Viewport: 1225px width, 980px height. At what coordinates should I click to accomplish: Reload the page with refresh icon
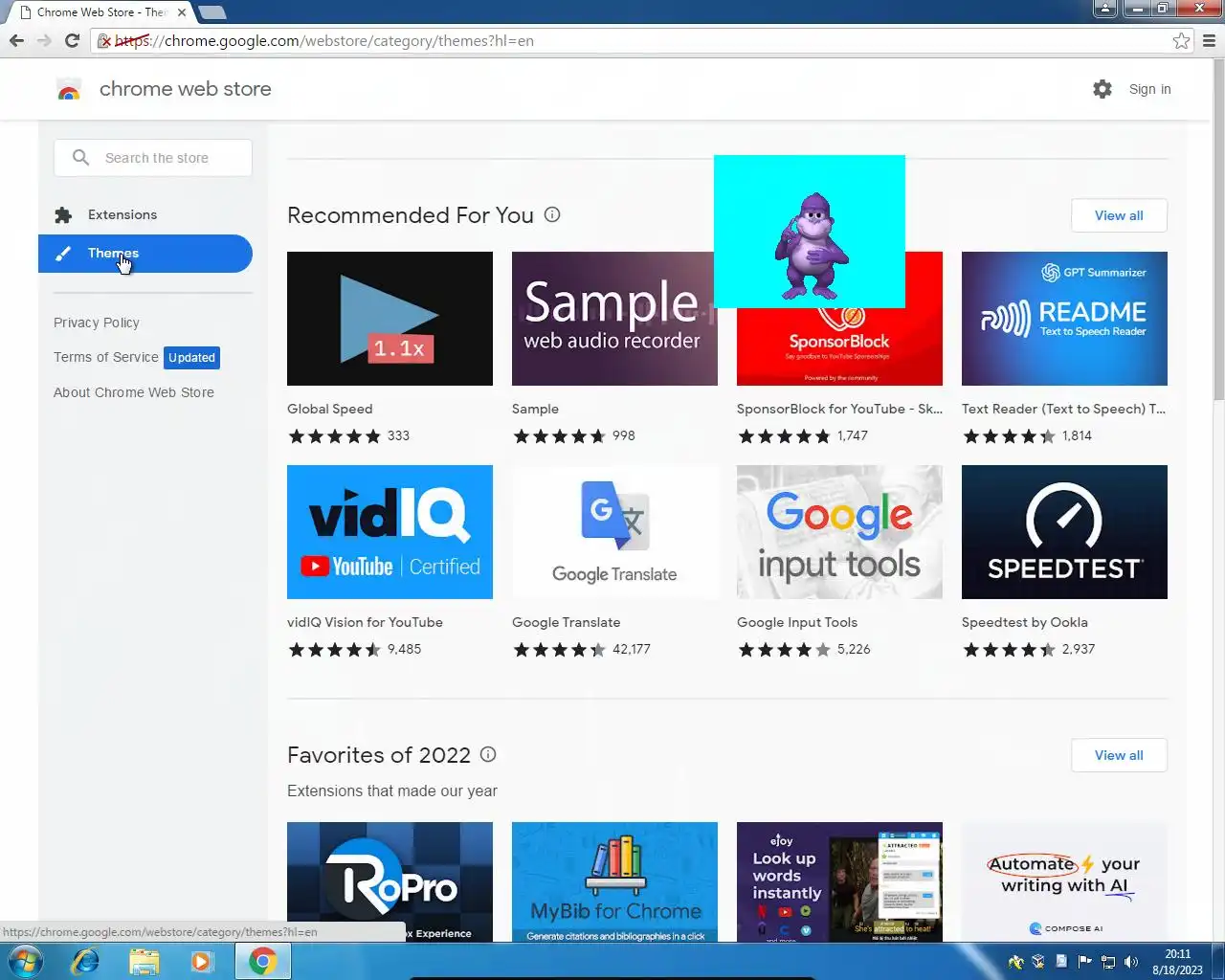pyautogui.click(x=72, y=40)
